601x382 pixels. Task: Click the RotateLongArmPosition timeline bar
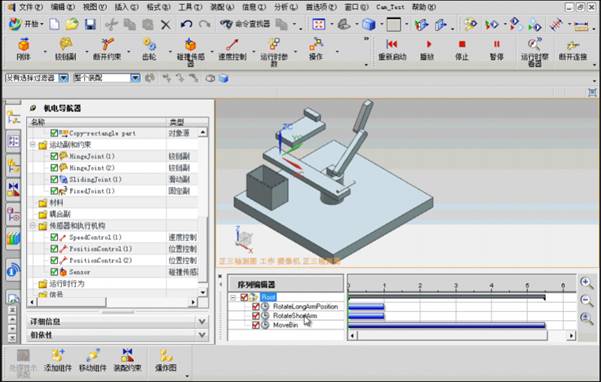pos(366,307)
